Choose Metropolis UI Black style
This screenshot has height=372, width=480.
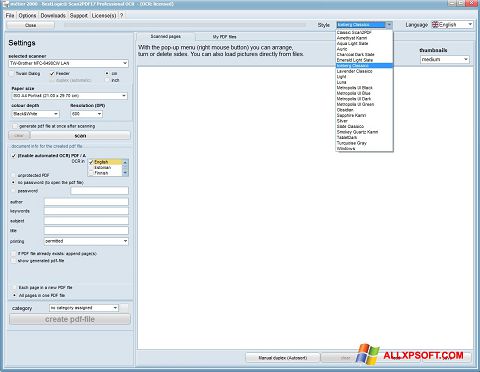(x=355, y=88)
